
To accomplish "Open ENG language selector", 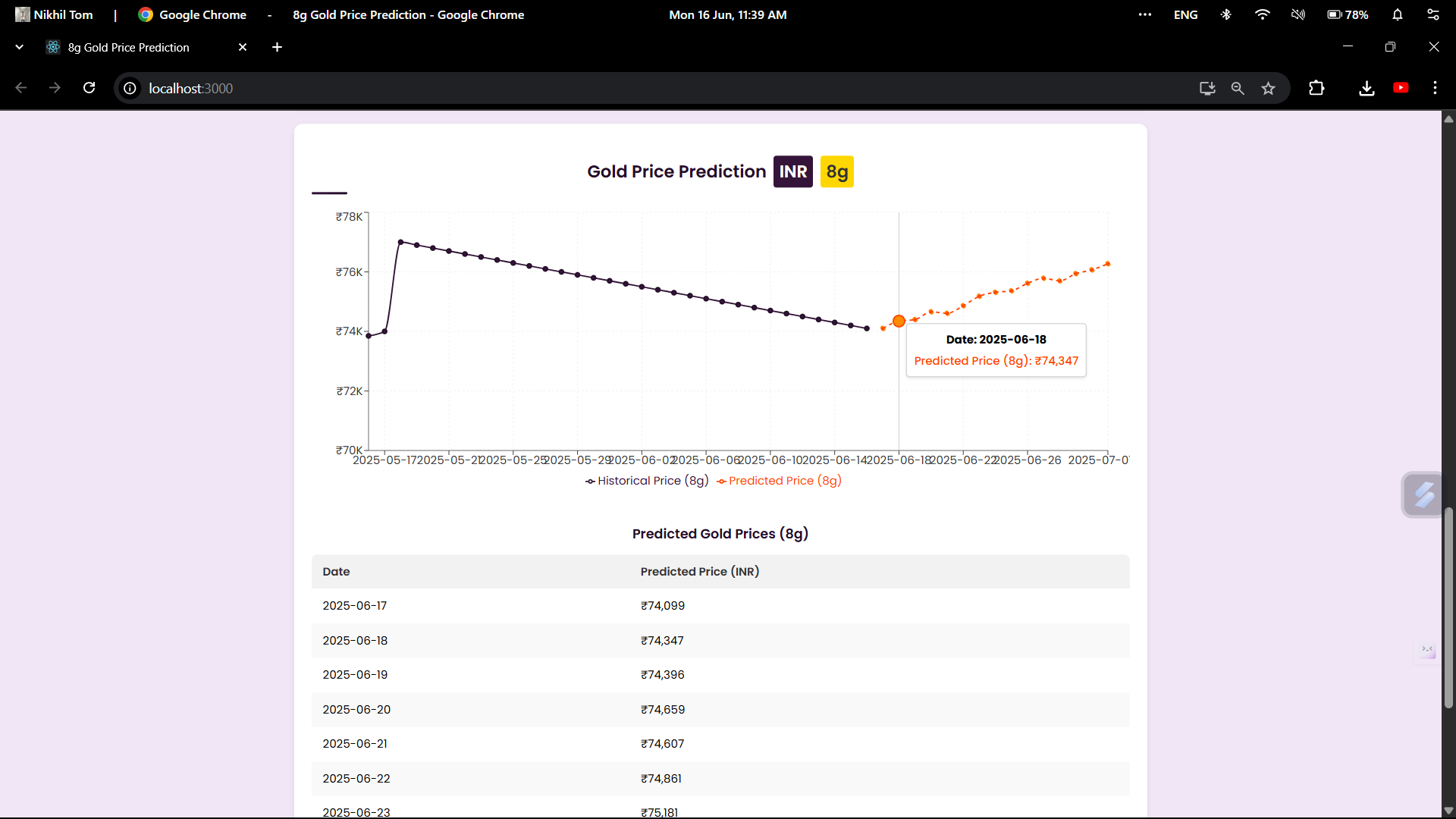I will pos(1185,14).
